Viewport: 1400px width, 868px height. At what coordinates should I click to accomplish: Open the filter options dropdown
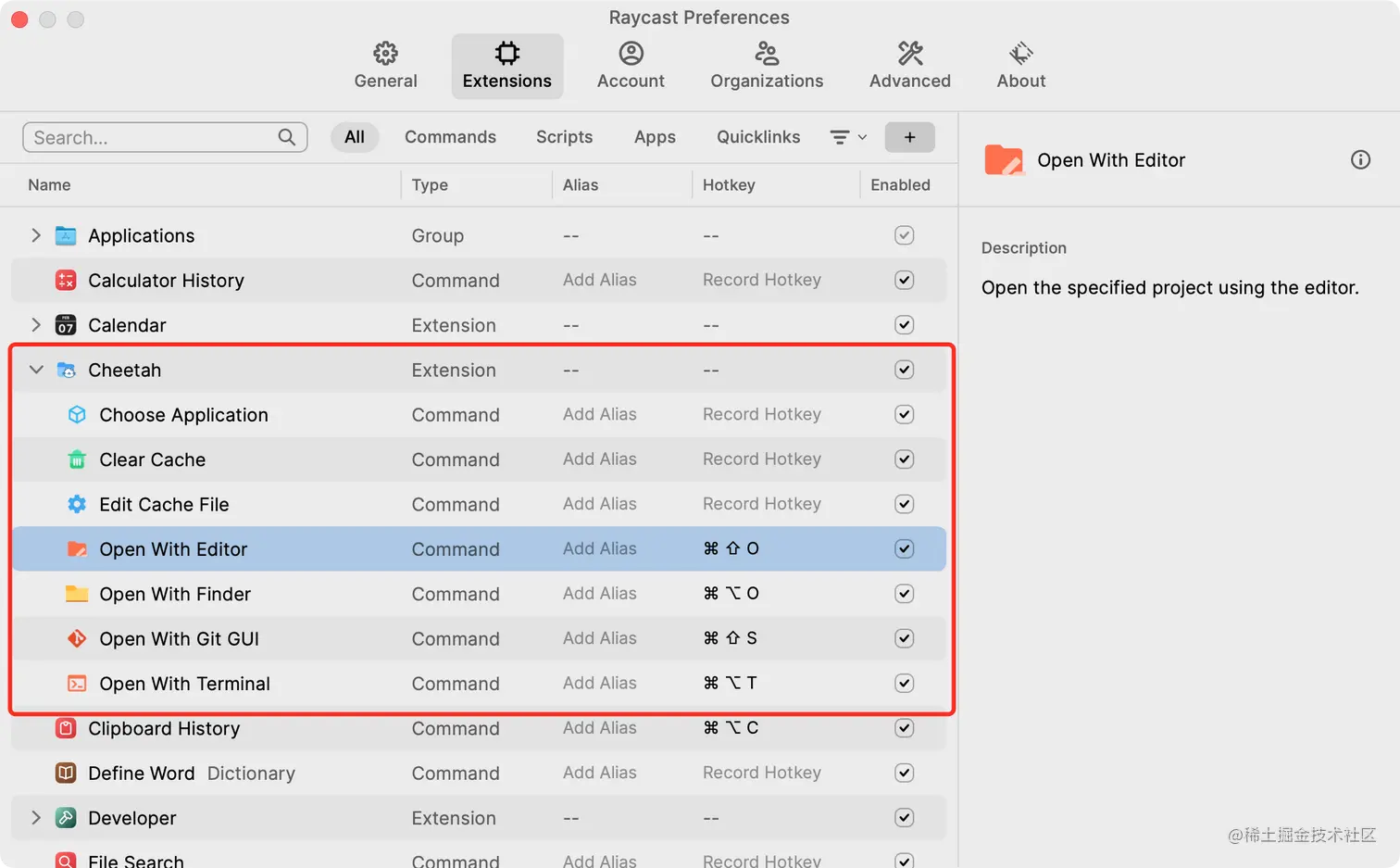point(848,137)
